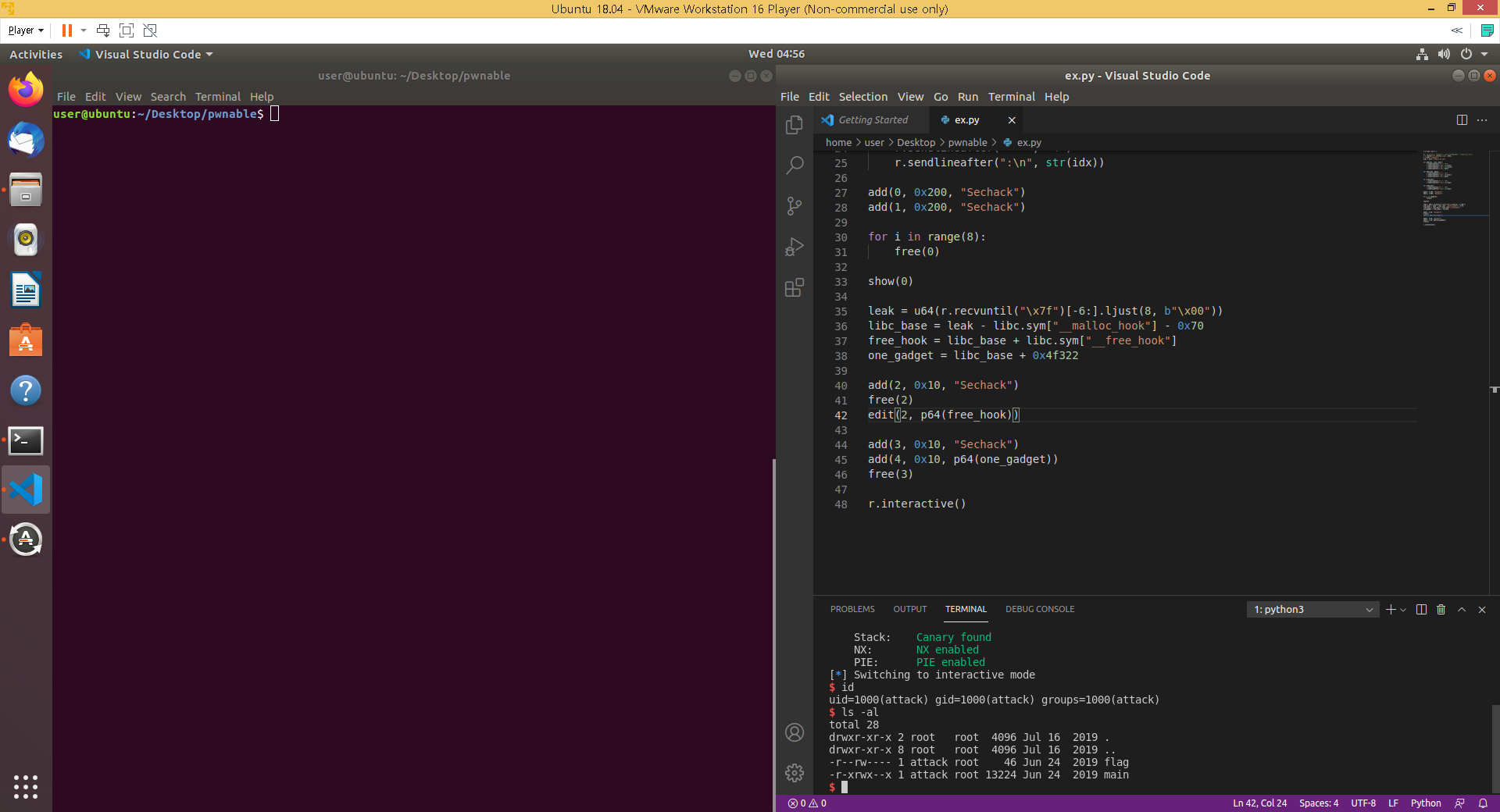This screenshot has width=1500, height=812.
Task: Open the 1: python3 terminal selector dropdown
Action: (1312, 610)
